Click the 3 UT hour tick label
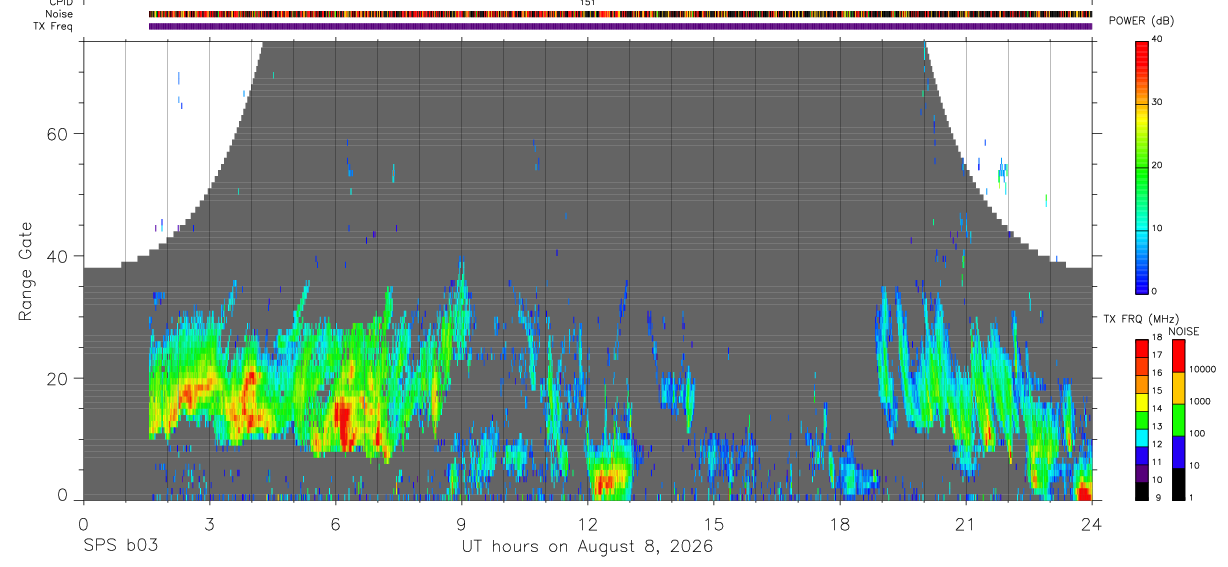1228x567 pixels. [x=209, y=524]
